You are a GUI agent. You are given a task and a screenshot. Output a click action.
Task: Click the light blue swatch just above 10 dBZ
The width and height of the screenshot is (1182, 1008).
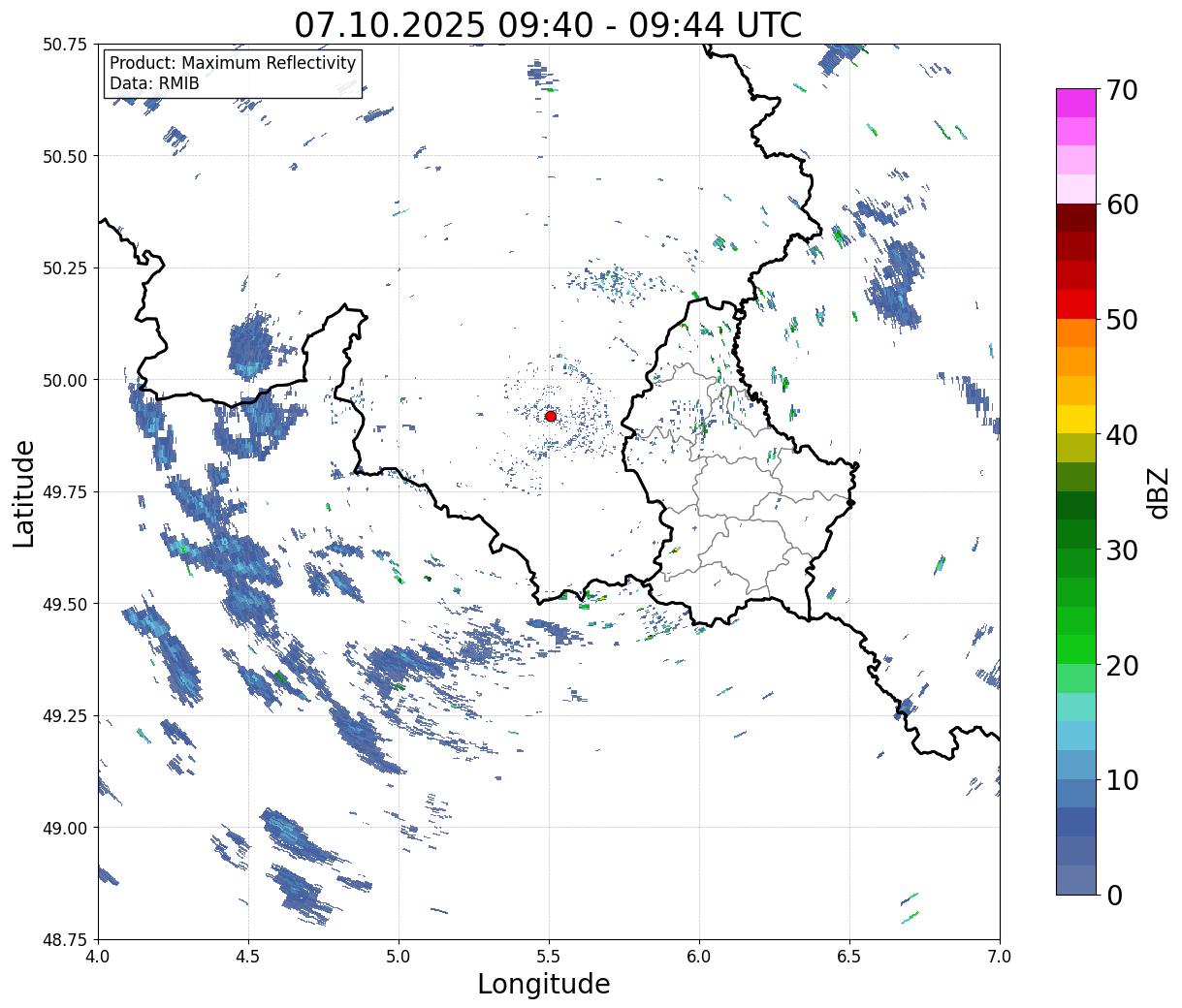pos(1076,765)
